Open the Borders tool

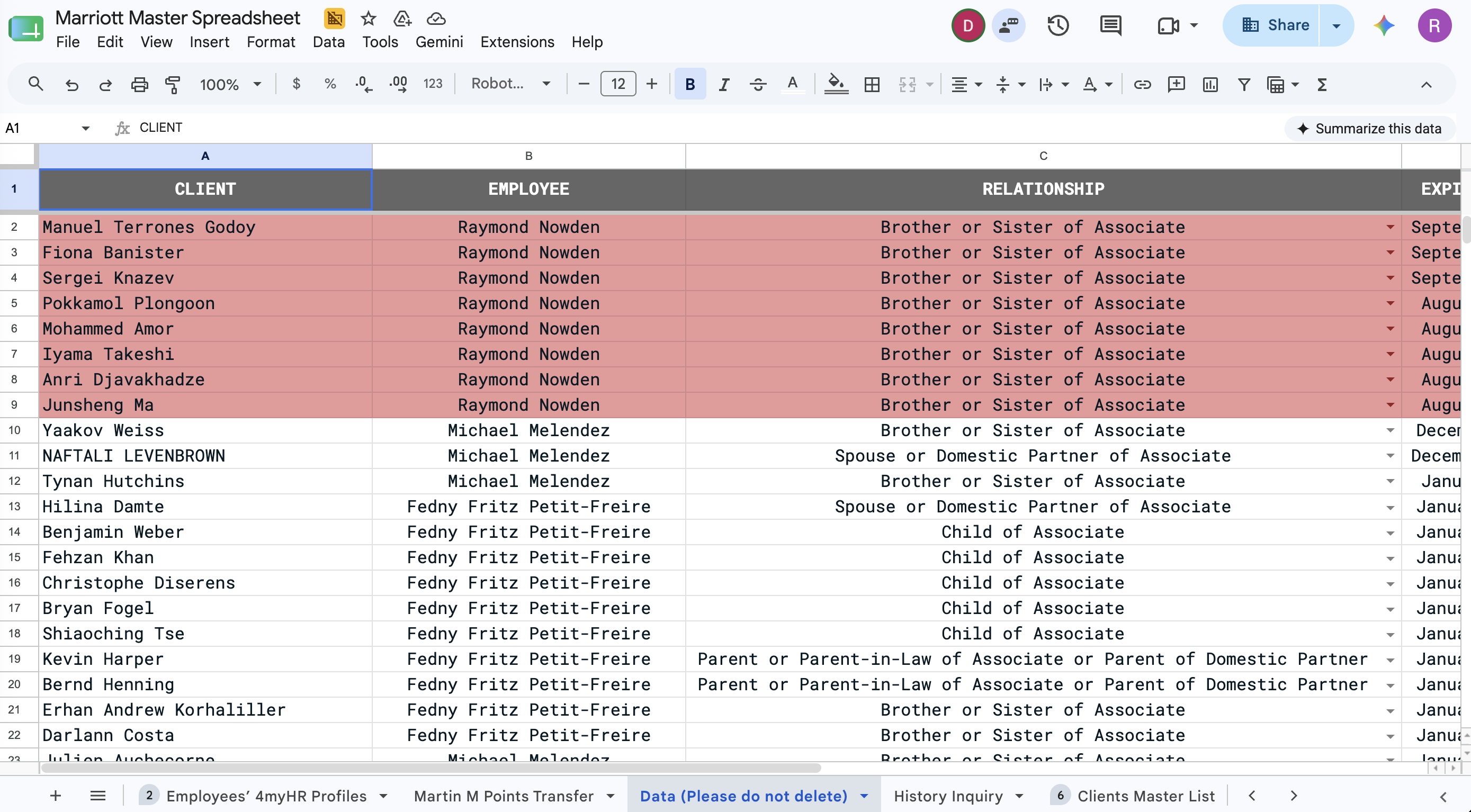point(872,85)
